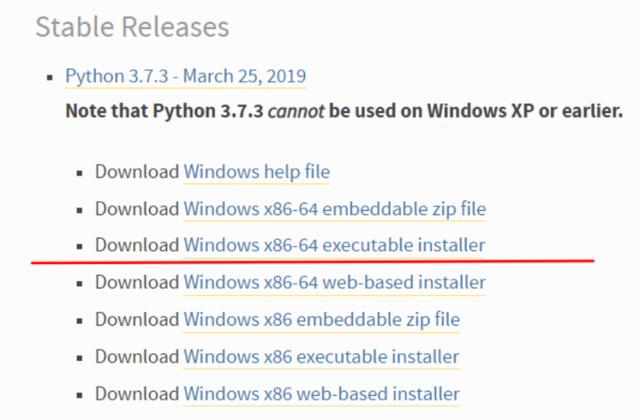Image resolution: width=640 pixels, height=420 pixels.
Task: Open the Windows x86 executable installer link
Action: pos(321,357)
